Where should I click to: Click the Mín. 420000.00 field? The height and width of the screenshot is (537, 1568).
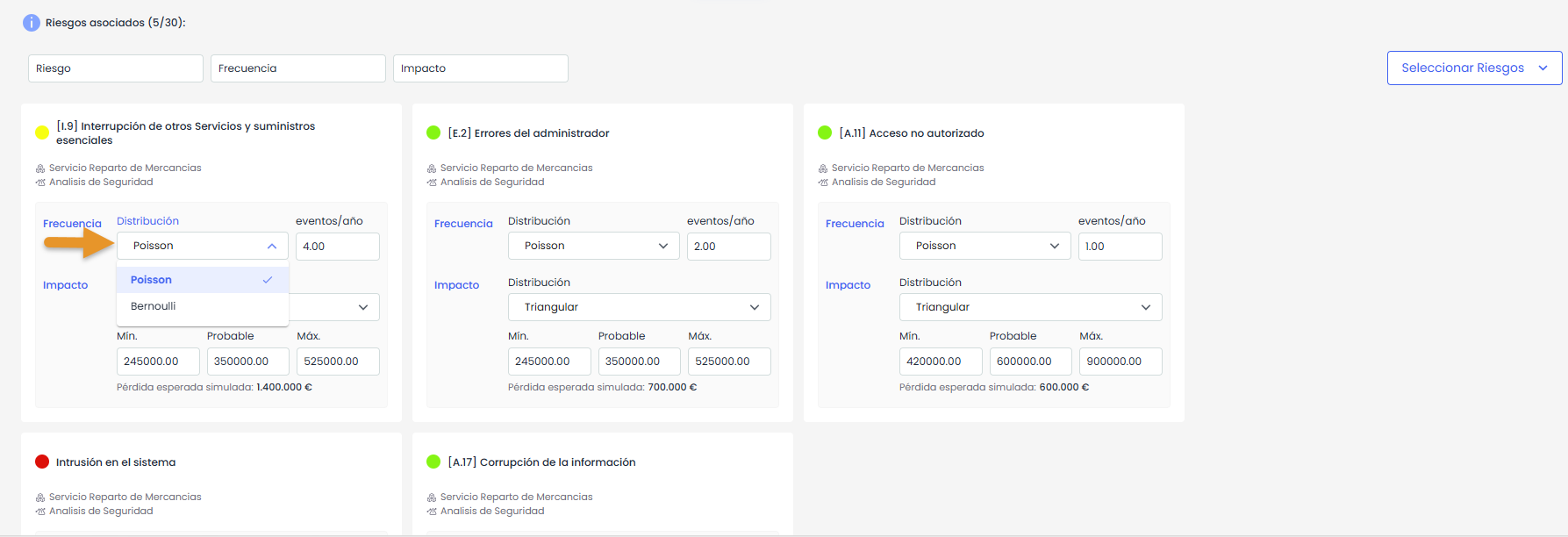pos(941,362)
